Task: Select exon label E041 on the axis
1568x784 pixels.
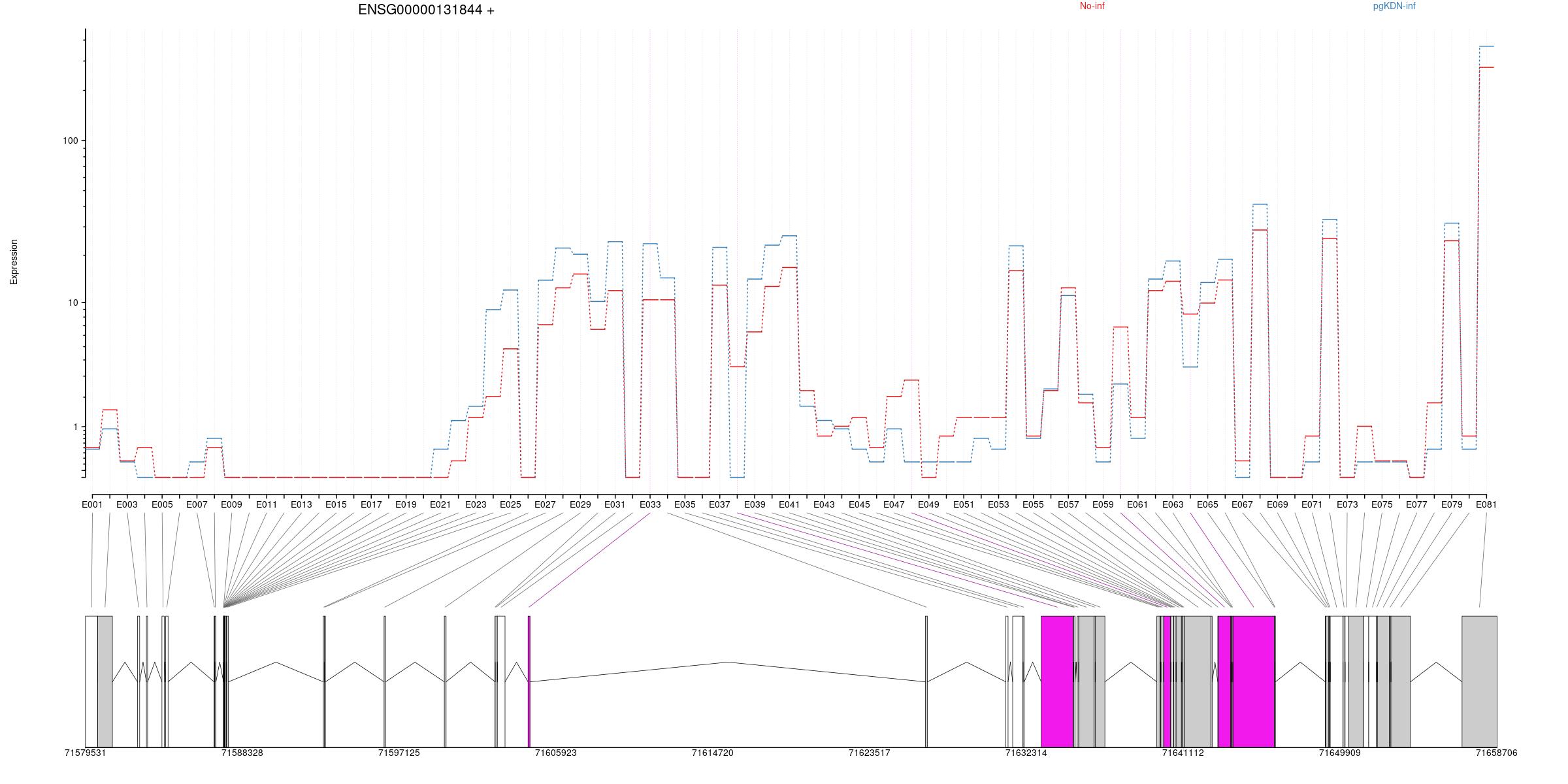Action: click(x=789, y=504)
